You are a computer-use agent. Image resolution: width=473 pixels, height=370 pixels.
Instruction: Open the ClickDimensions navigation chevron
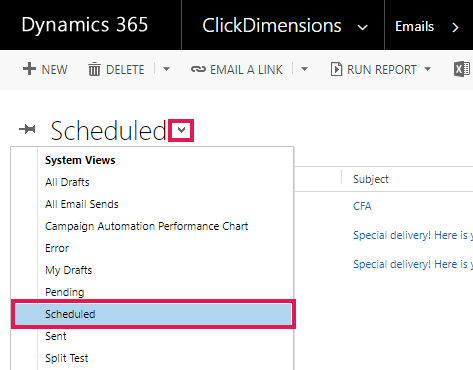(362, 27)
